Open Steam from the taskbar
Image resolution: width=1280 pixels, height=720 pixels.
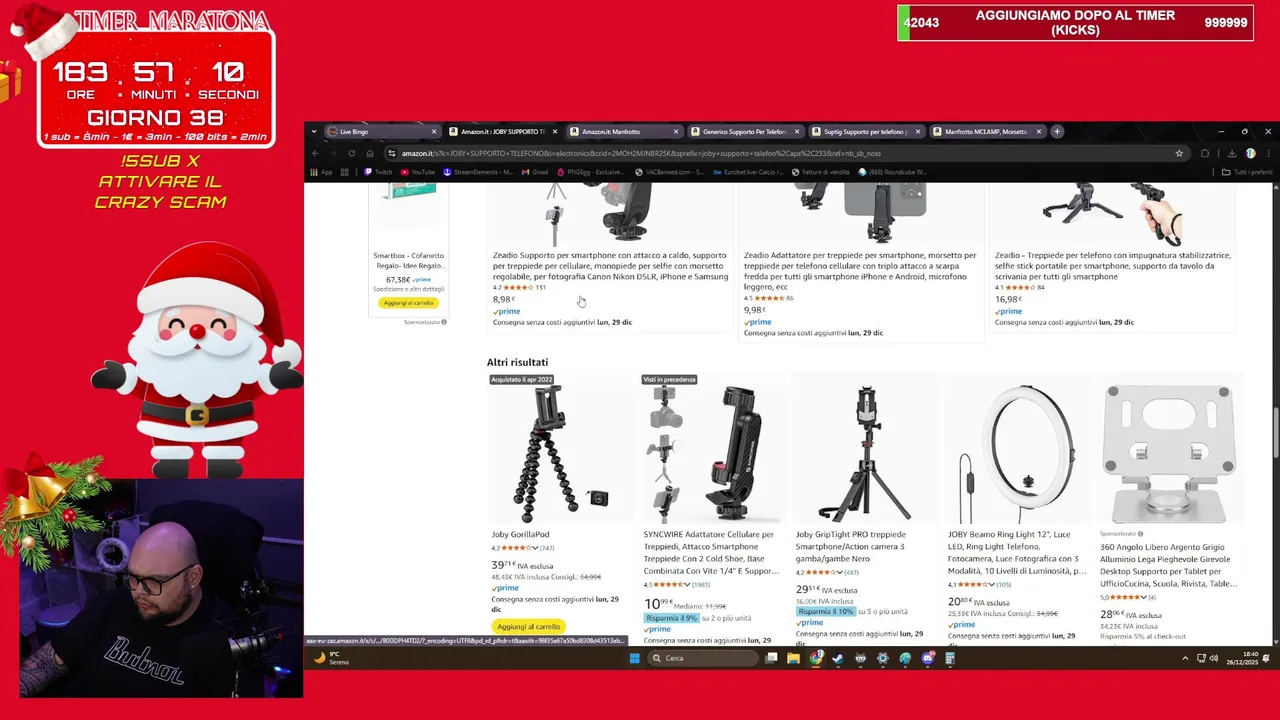(x=838, y=658)
